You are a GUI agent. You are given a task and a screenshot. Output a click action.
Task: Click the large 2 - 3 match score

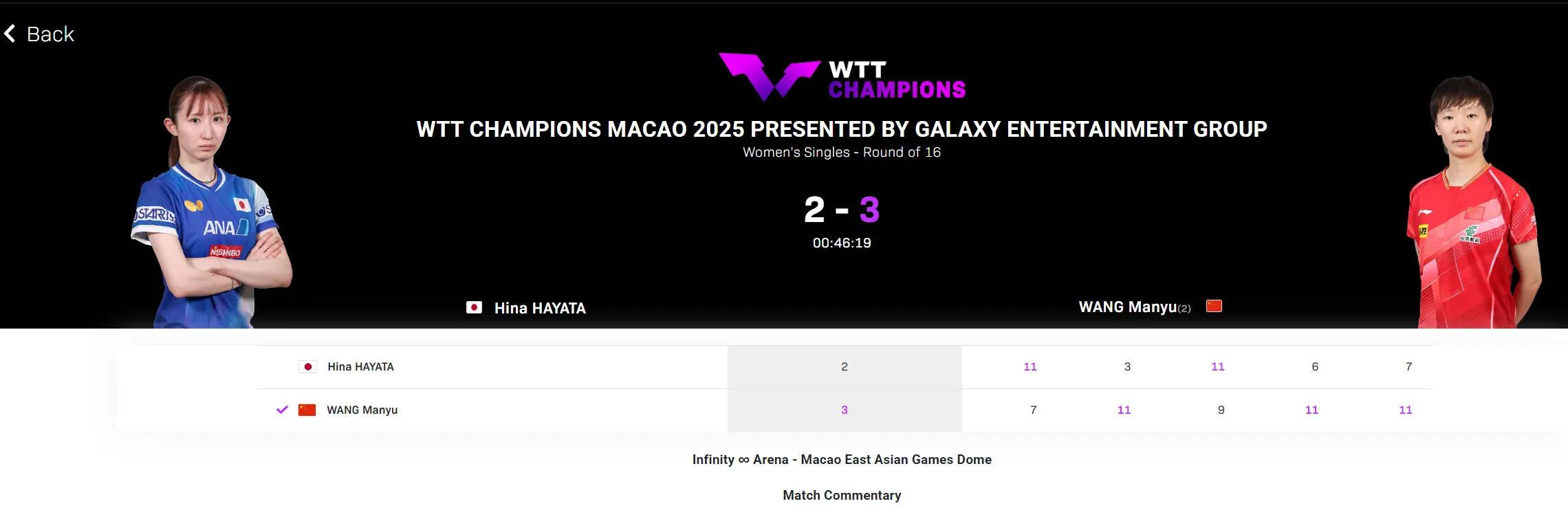[x=842, y=210]
